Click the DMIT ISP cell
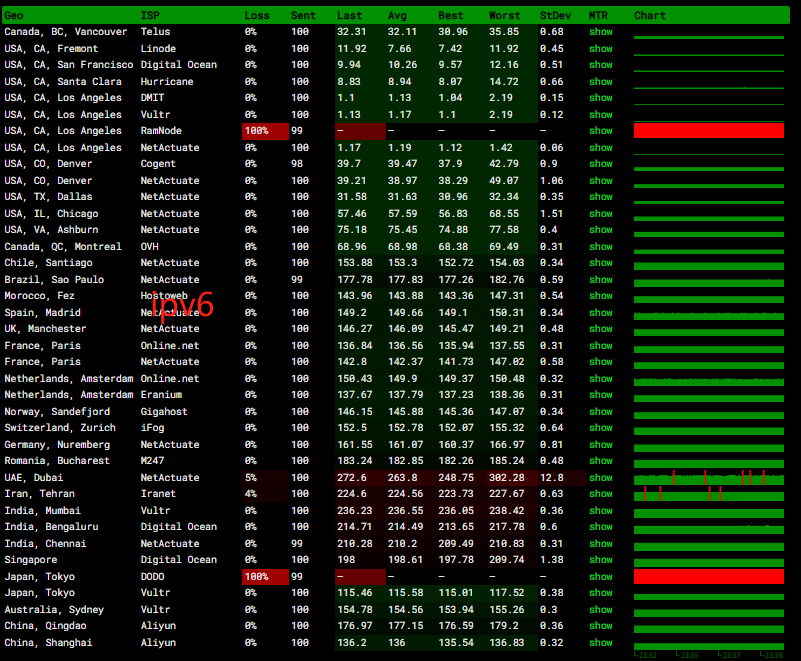 tap(152, 98)
